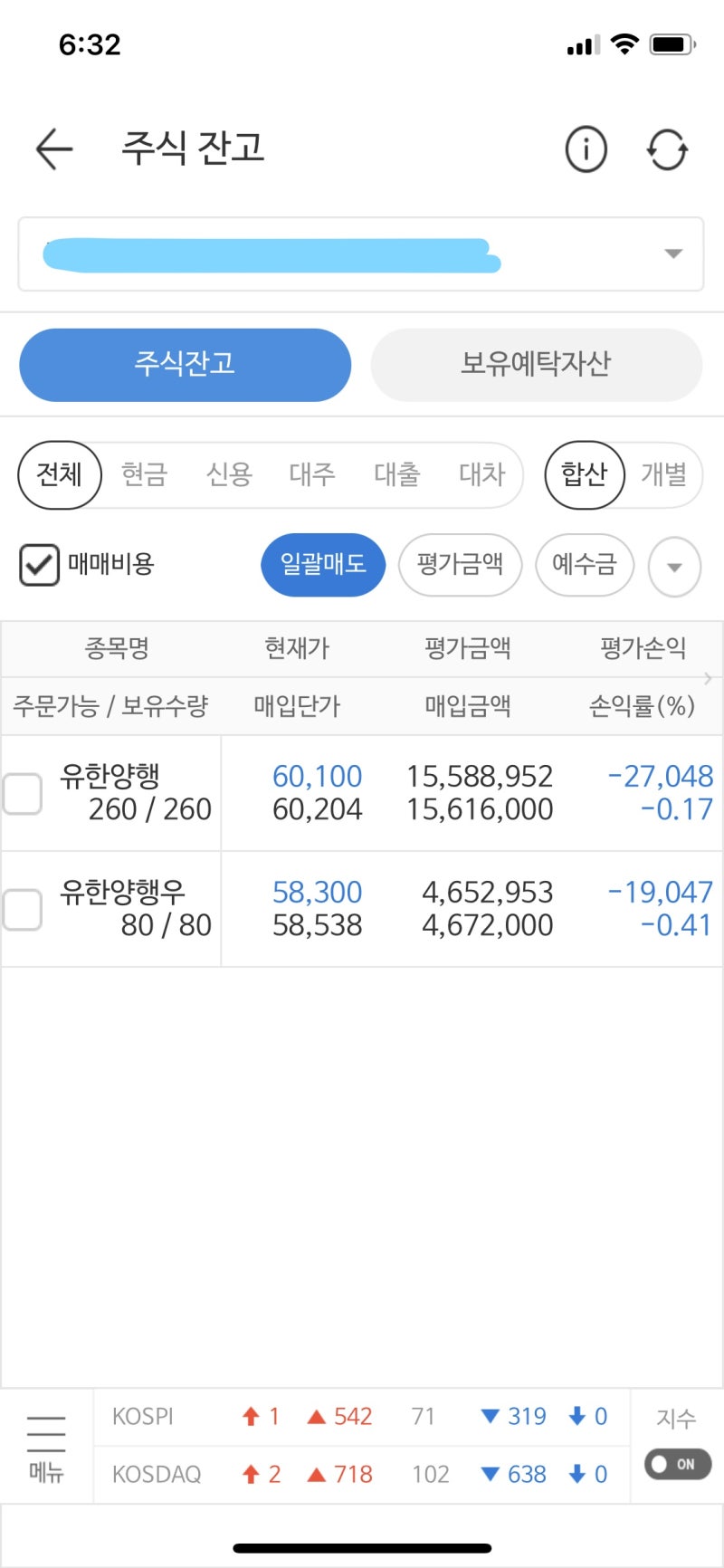Expand more columns via arrow beside 평가손익
The height and width of the screenshot is (1568, 724).
coord(710,677)
